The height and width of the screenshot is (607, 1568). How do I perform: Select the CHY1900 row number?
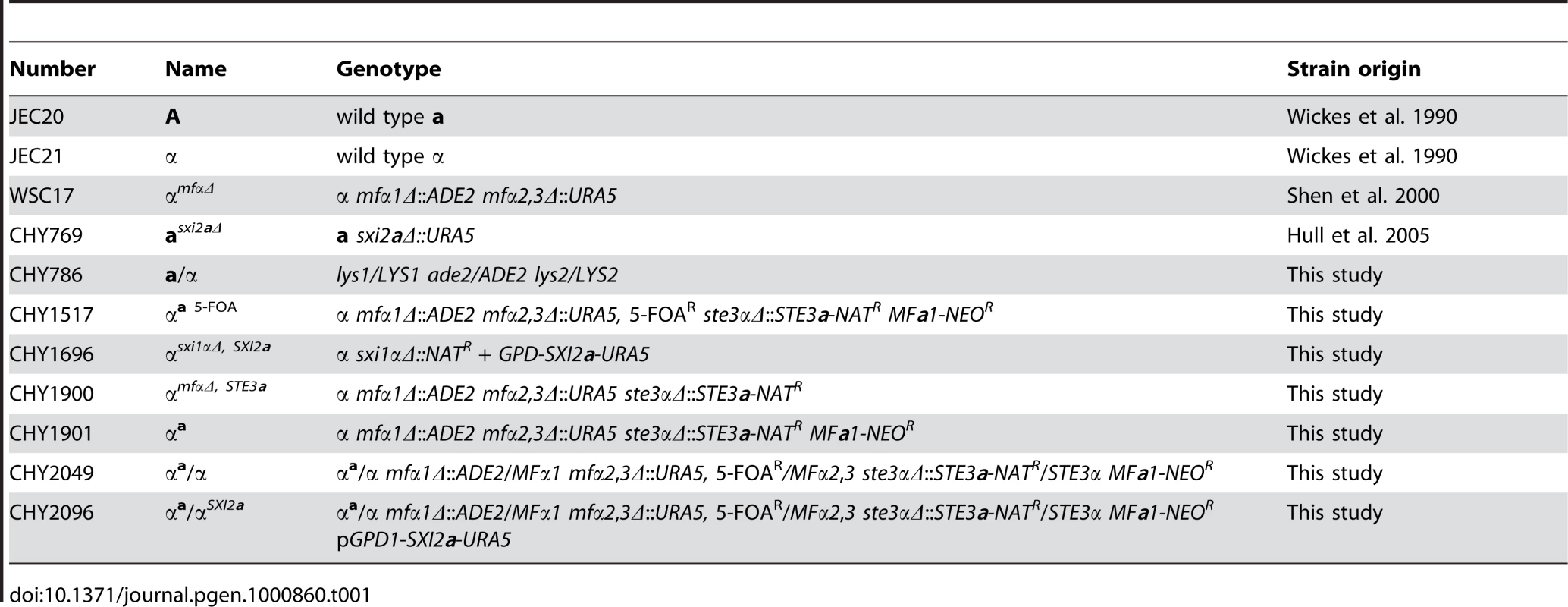tap(52, 393)
